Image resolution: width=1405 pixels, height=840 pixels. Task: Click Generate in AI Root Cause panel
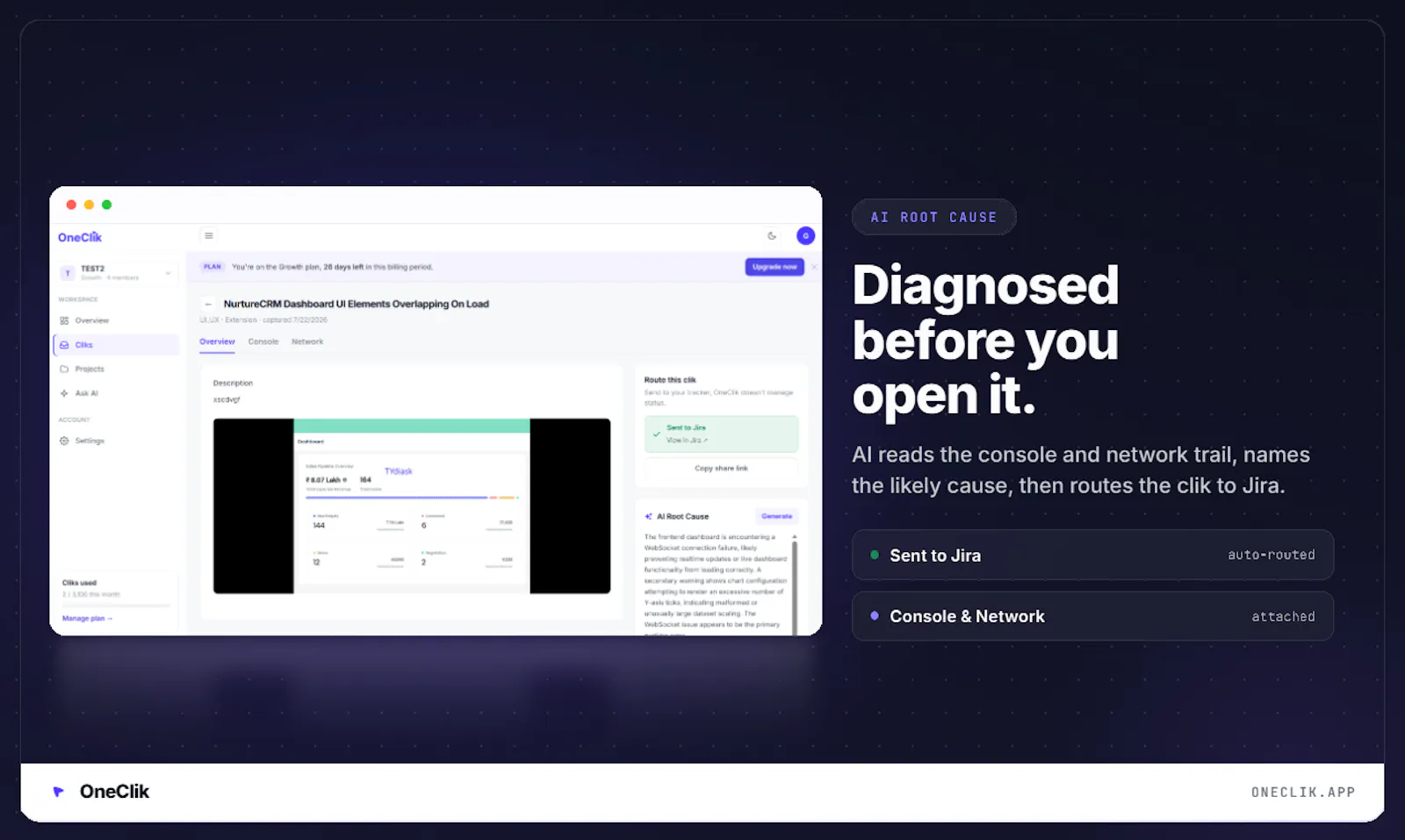(x=776, y=516)
